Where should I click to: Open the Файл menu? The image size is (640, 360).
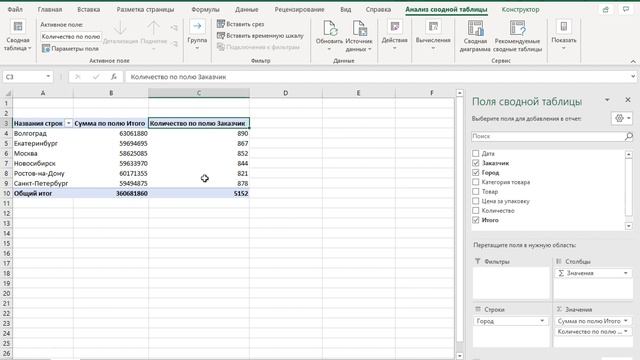point(15,9)
